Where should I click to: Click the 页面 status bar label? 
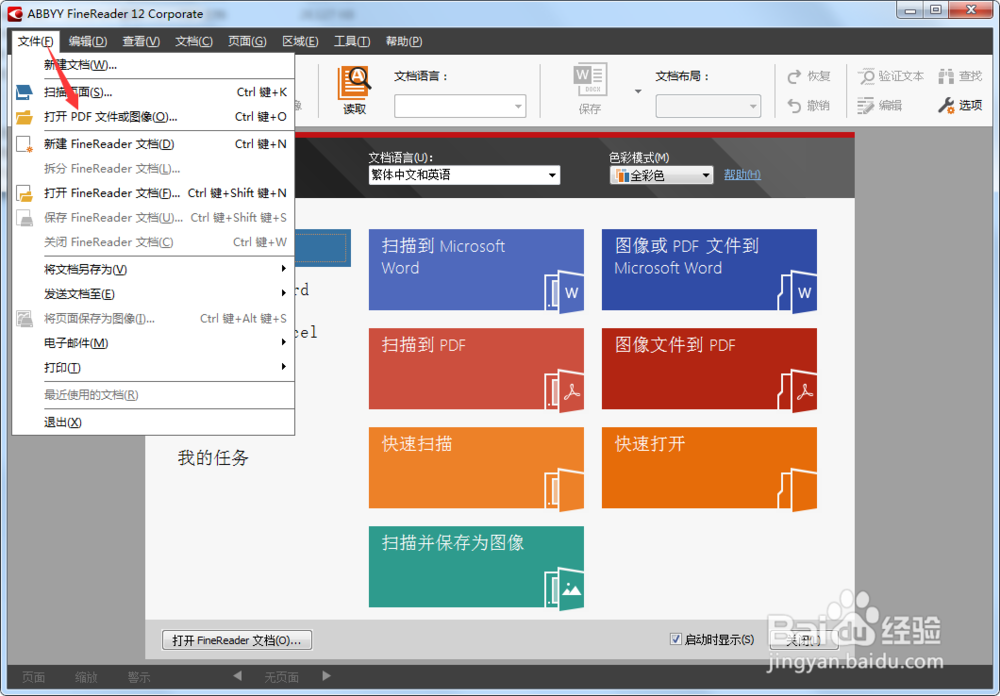click(x=33, y=677)
